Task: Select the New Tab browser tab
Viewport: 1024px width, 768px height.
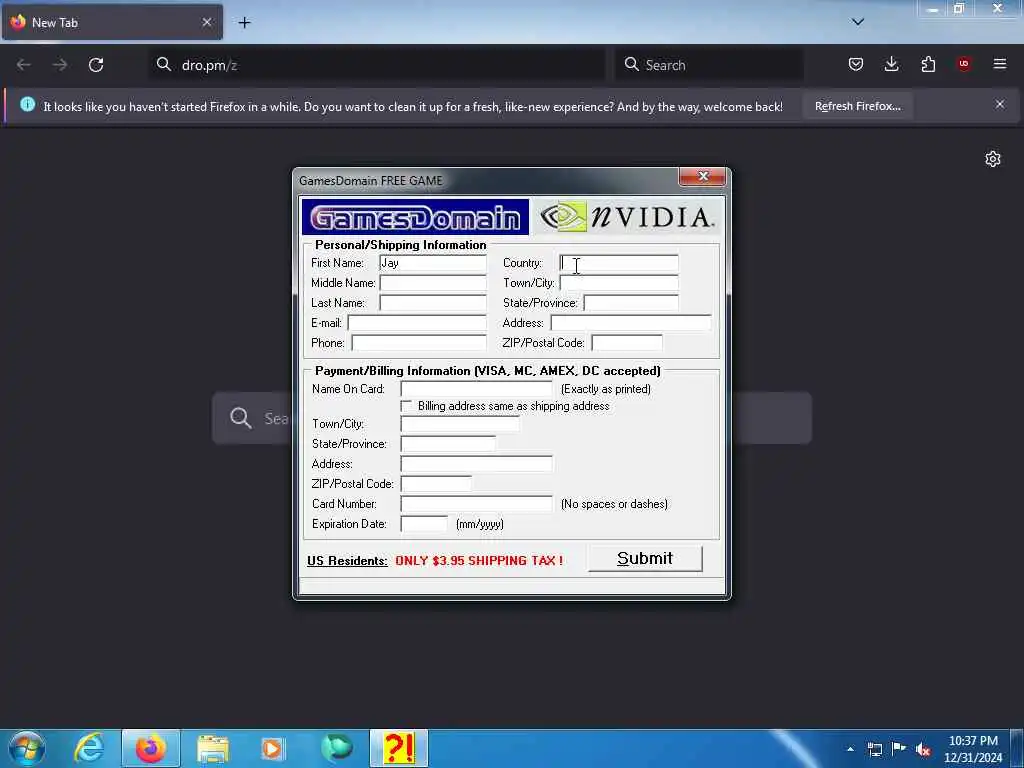Action: (112, 22)
